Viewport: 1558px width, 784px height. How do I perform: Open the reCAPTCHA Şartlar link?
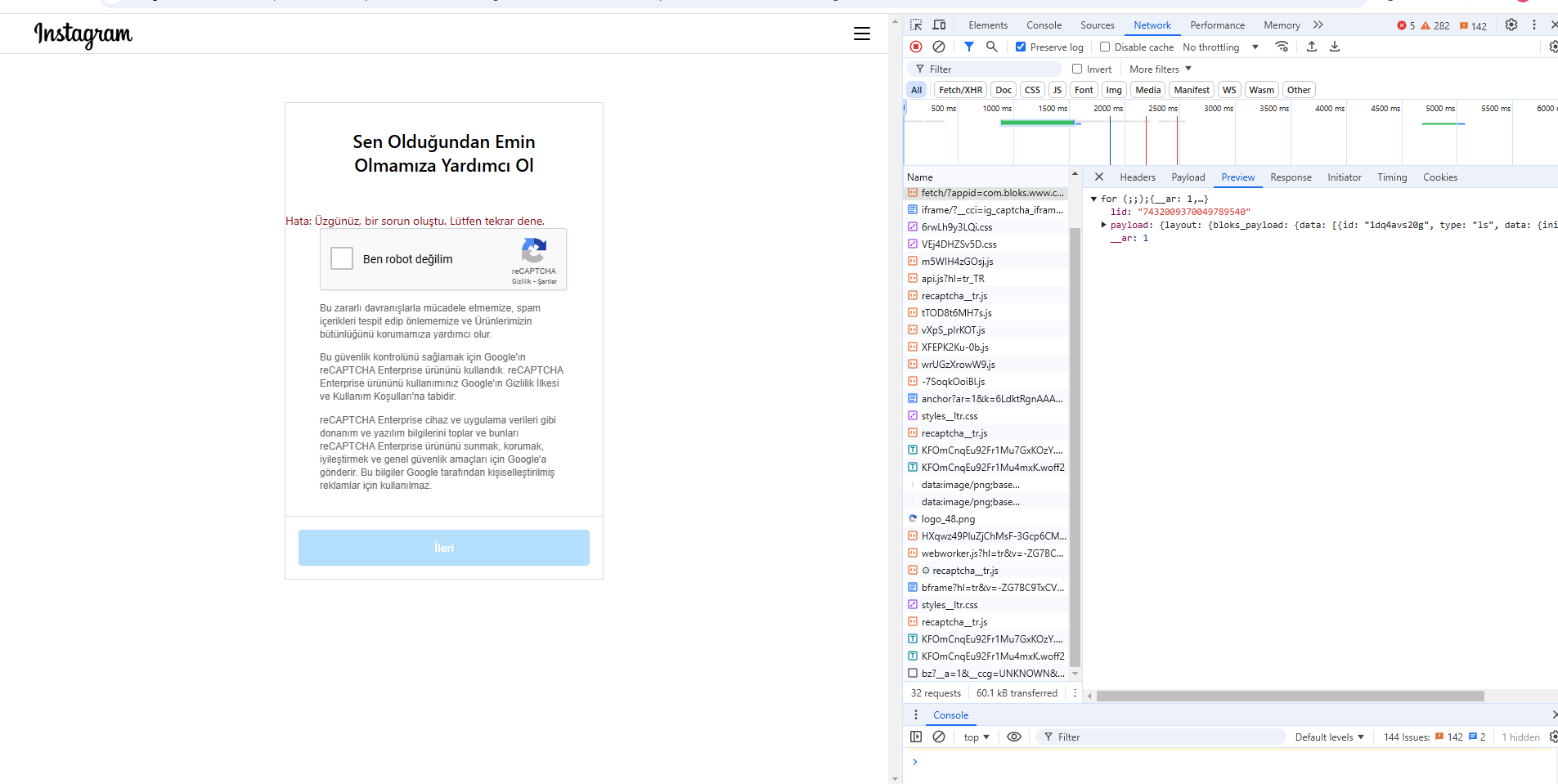[x=547, y=281]
